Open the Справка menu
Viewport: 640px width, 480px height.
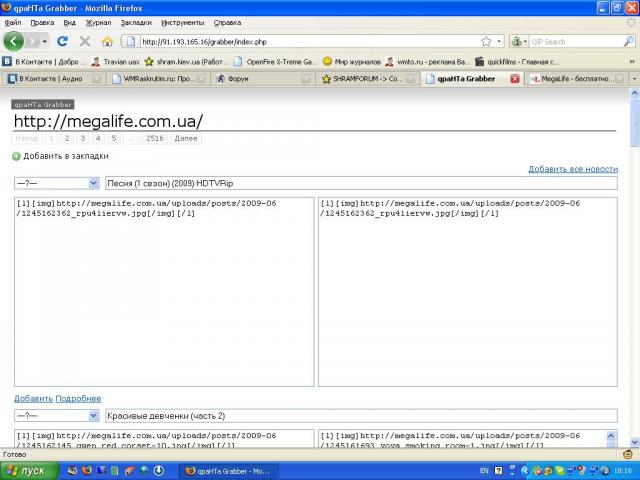[x=227, y=23]
